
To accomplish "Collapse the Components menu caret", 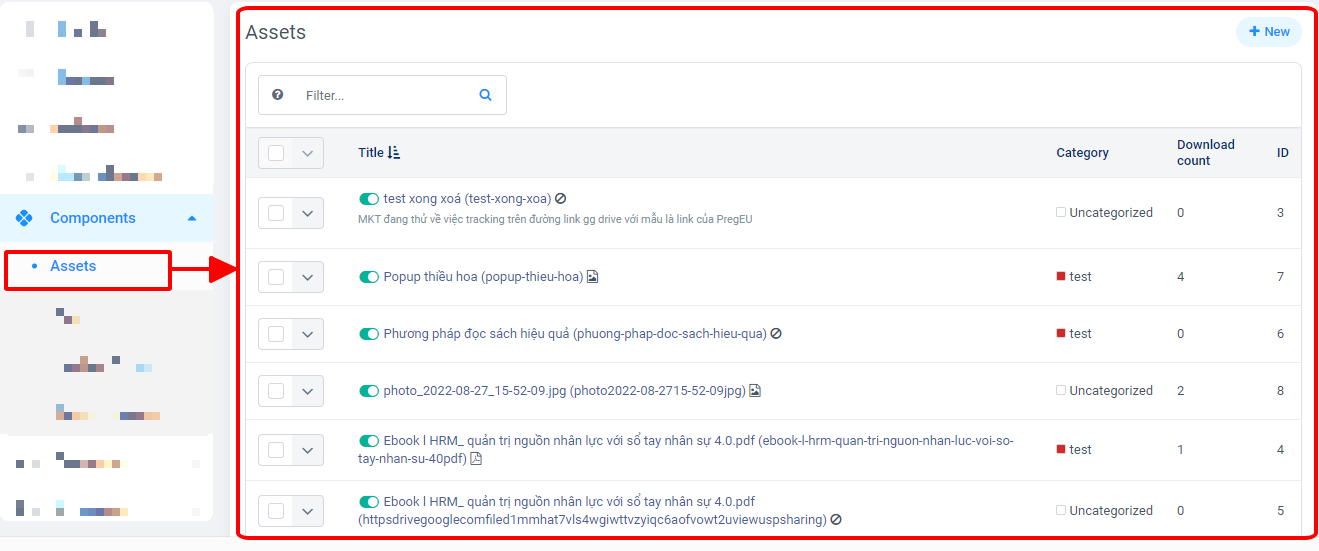I will coord(192,218).
